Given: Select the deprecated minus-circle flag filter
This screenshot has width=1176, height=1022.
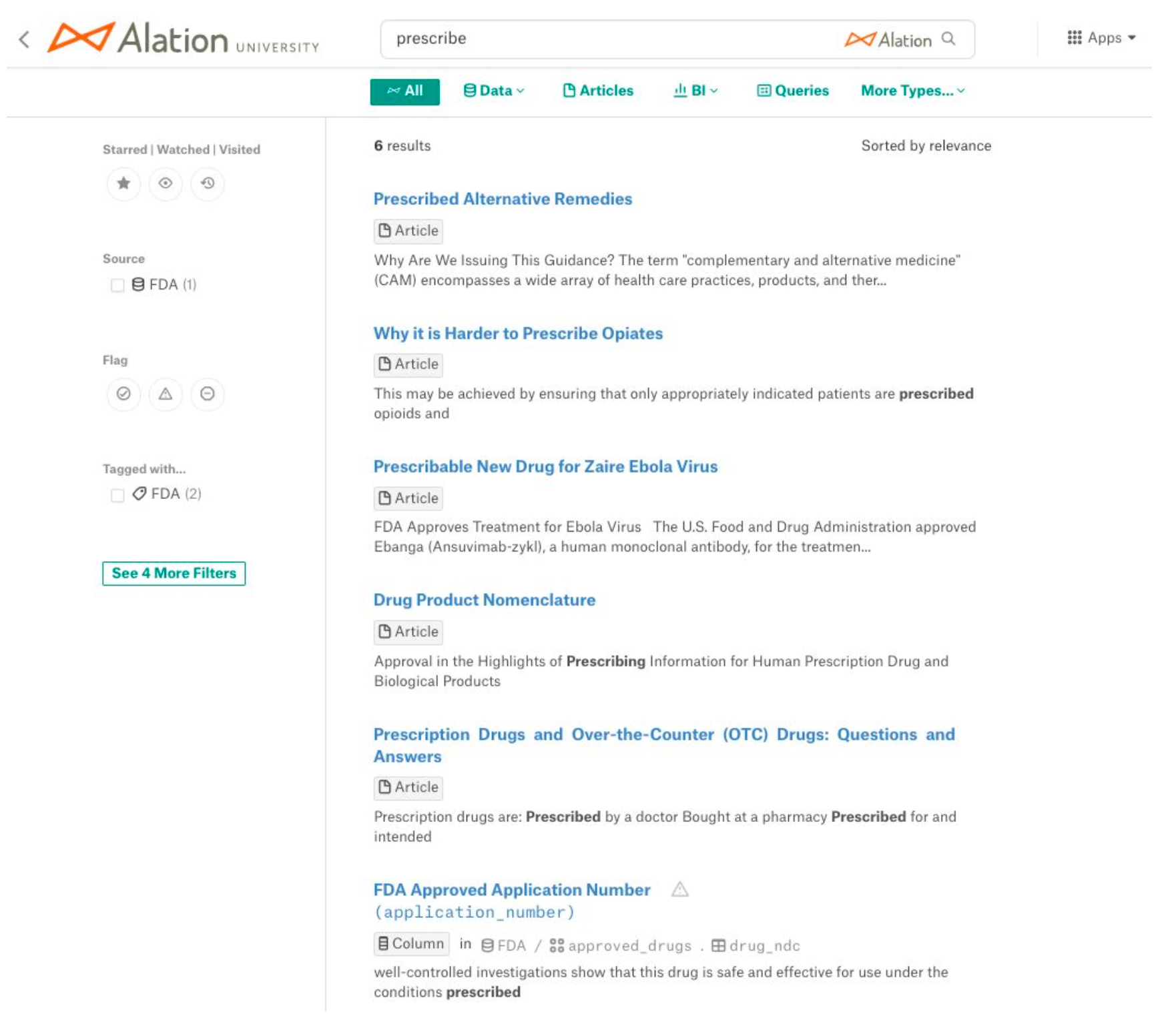Looking at the screenshot, I should [x=208, y=394].
